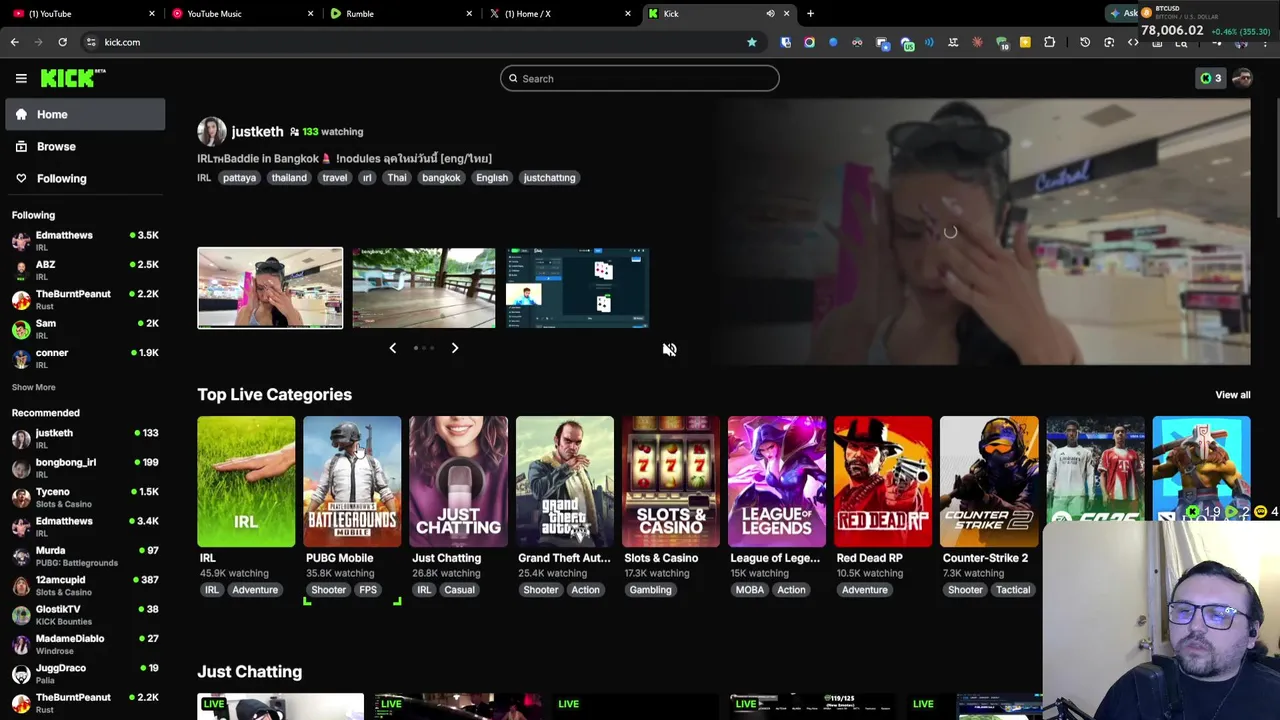Select the wooden deck stream thumbnail
The image size is (1280, 720).
[423, 288]
